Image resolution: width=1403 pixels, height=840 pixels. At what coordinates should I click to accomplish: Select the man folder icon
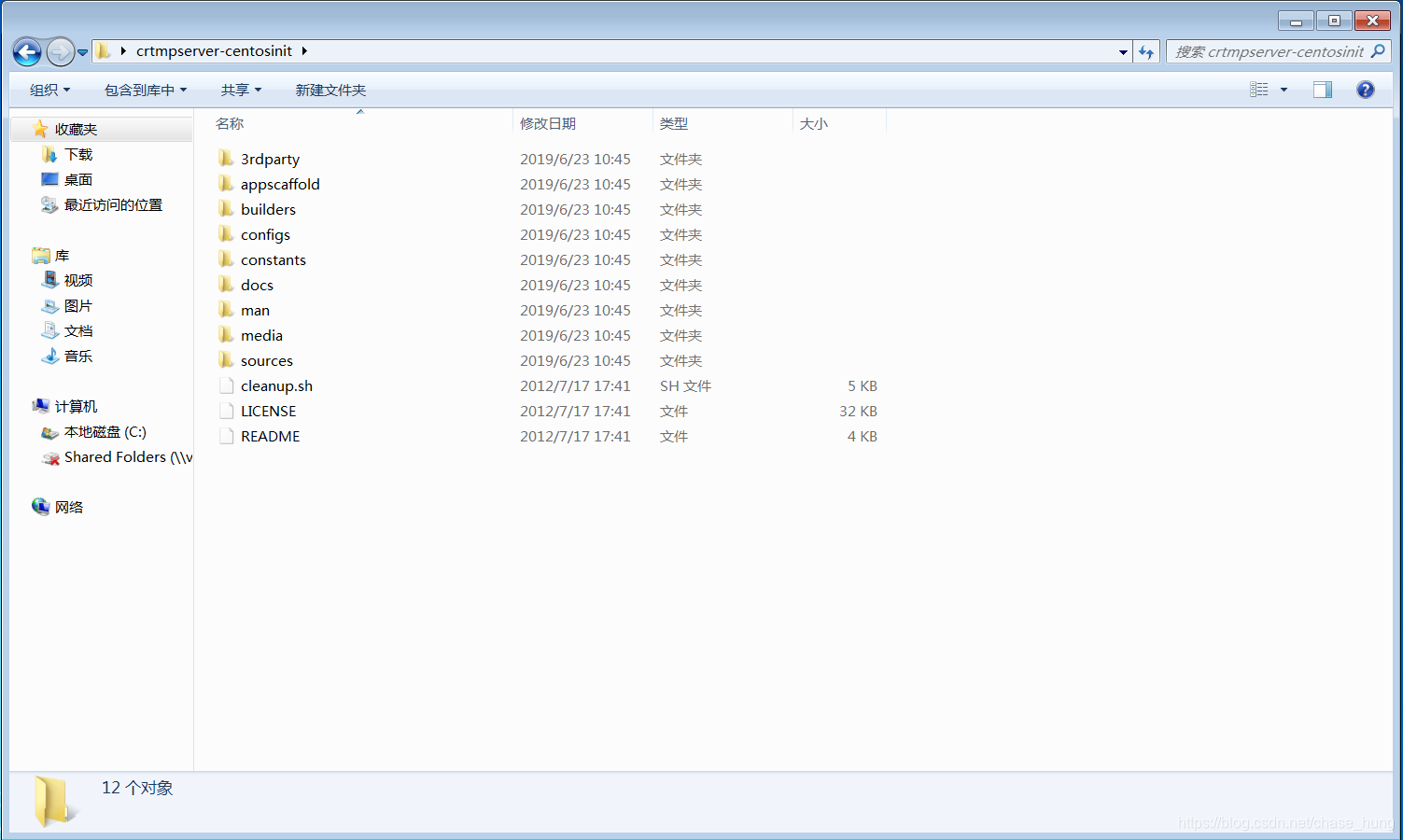click(226, 310)
